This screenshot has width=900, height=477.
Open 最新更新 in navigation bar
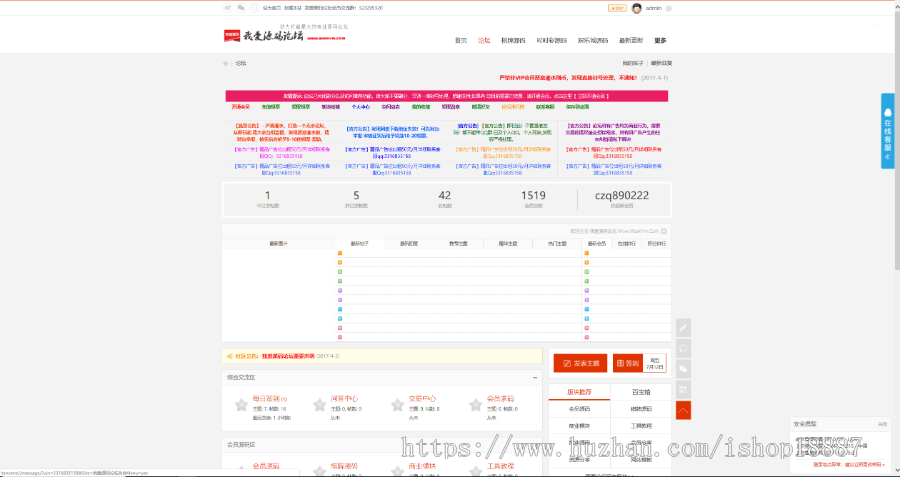coord(631,41)
